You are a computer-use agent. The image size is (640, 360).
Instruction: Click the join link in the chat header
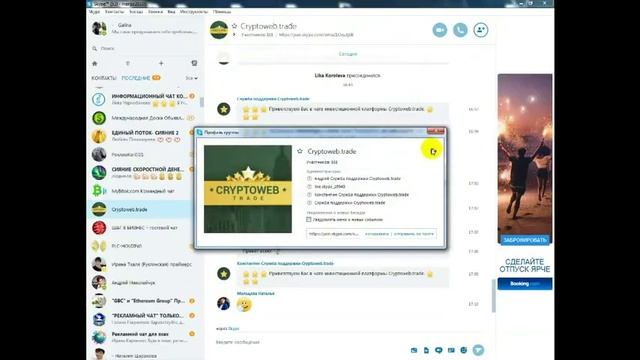point(316,35)
